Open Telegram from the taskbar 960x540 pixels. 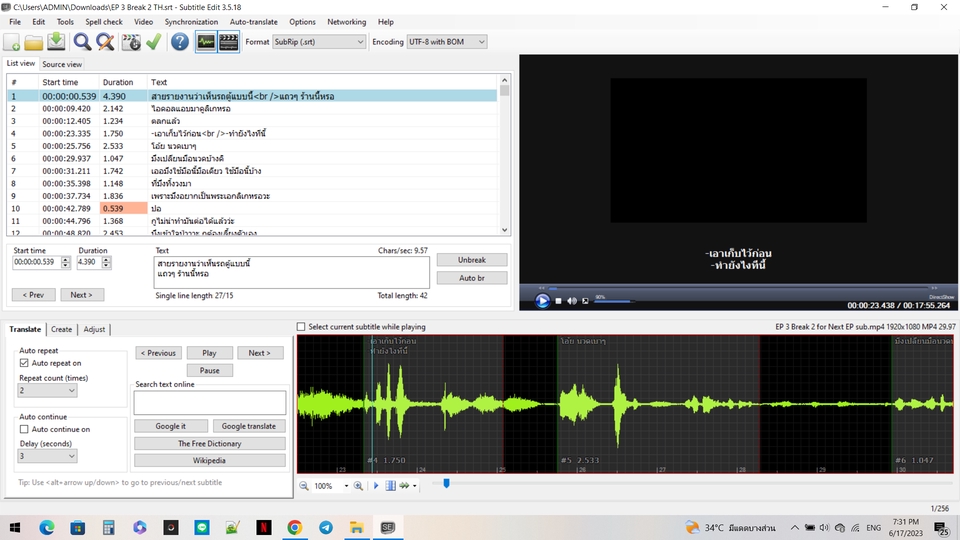326,527
